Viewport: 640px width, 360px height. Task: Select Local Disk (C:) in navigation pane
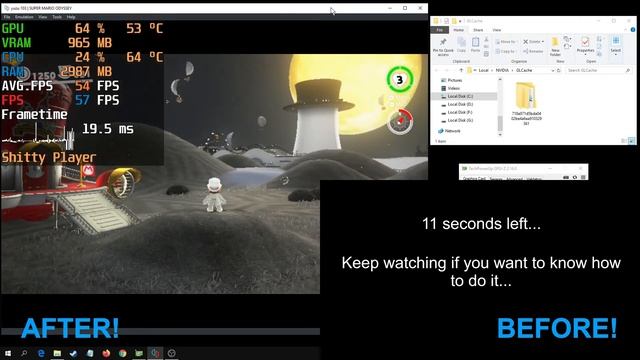coord(460,96)
